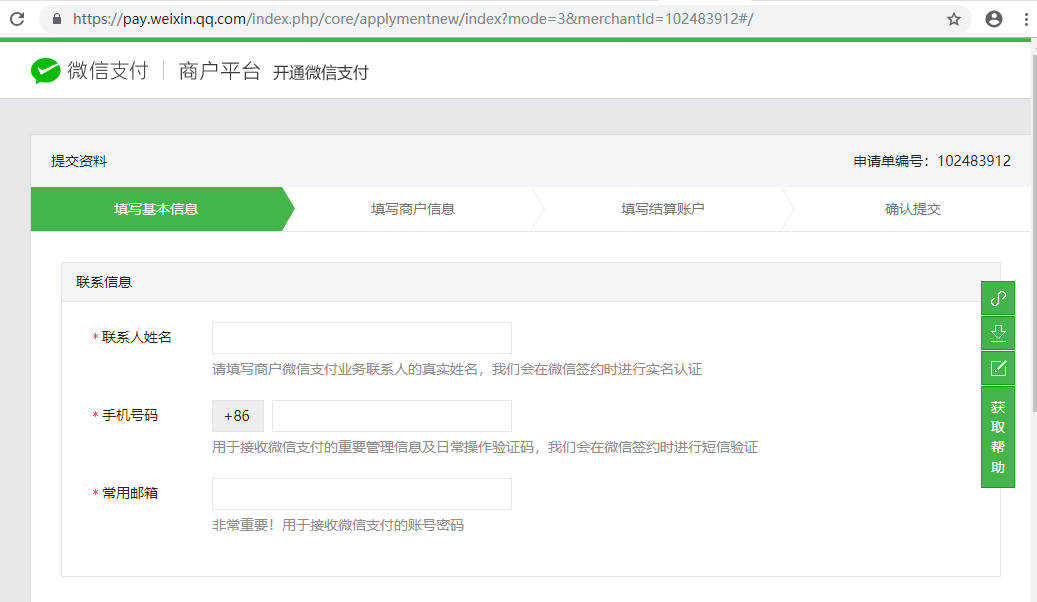Click the WeChat Pay green logo
This screenshot has width=1037, height=602.
point(45,71)
